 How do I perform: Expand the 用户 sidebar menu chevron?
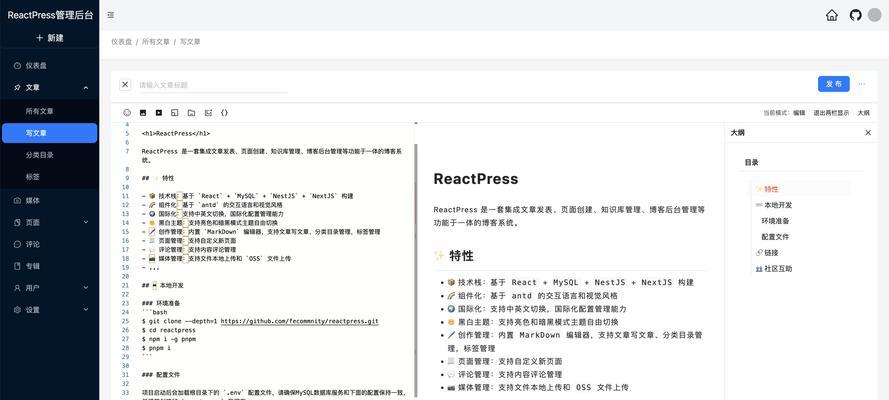pyautogui.click(x=86, y=288)
